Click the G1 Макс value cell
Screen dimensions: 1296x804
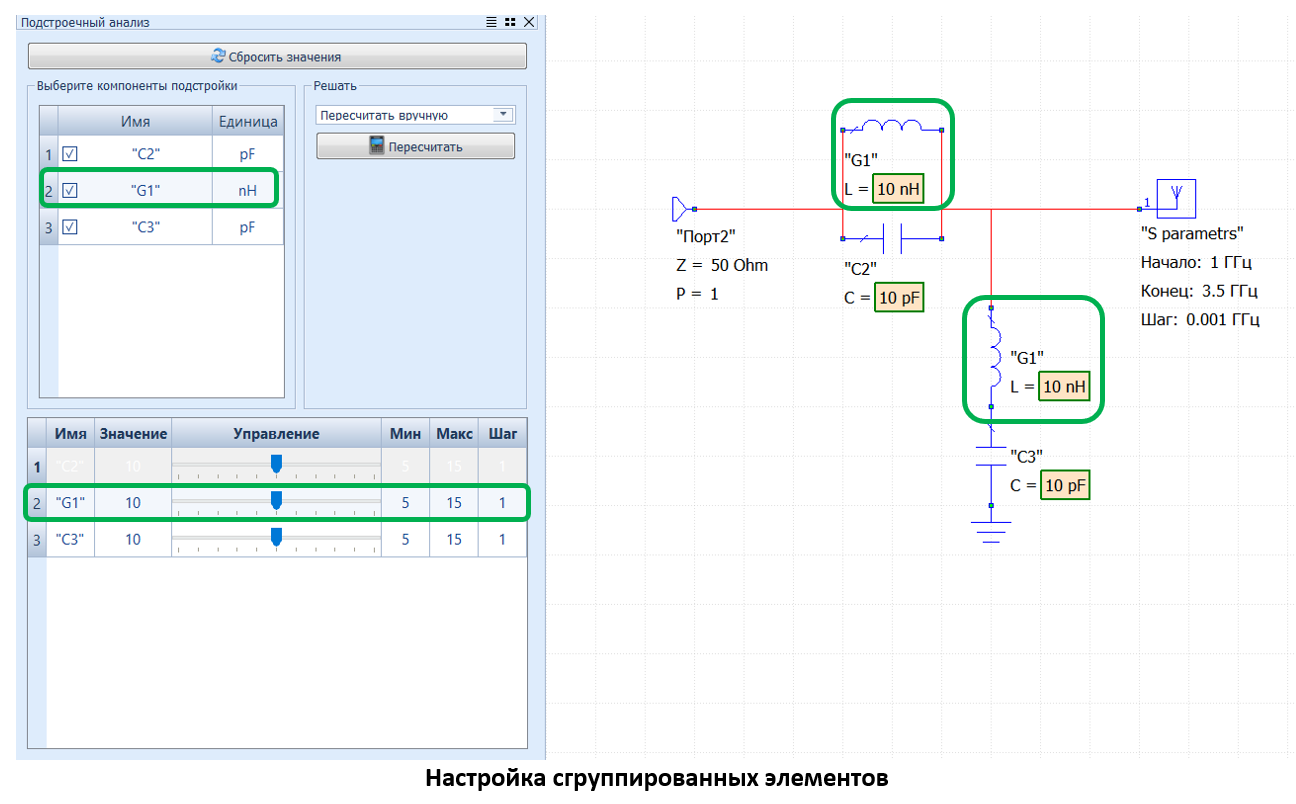454,503
